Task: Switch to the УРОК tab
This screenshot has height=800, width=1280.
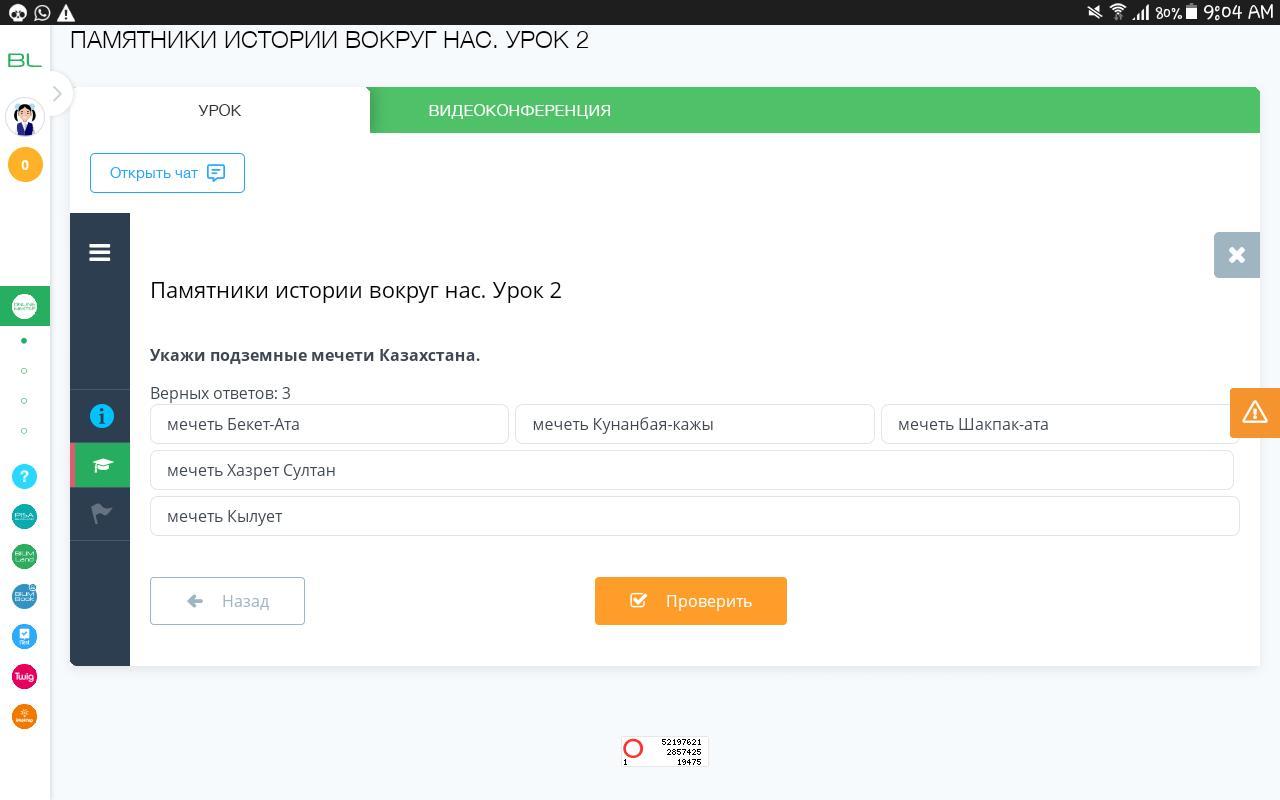Action: click(x=219, y=110)
